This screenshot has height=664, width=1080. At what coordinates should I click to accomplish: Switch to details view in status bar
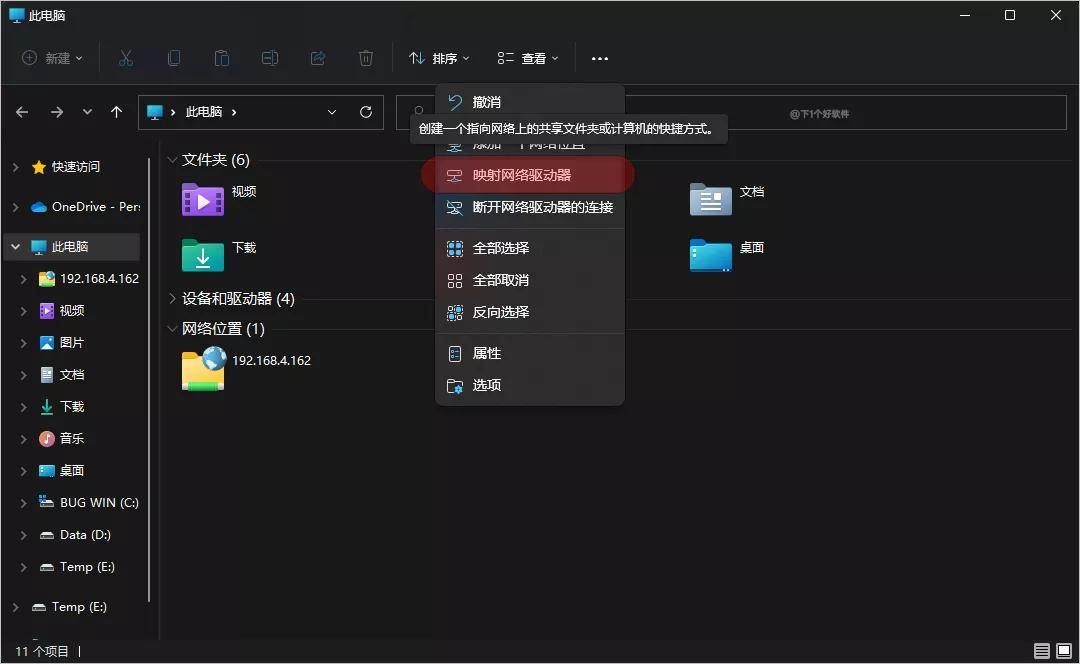[x=1042, y=651]
